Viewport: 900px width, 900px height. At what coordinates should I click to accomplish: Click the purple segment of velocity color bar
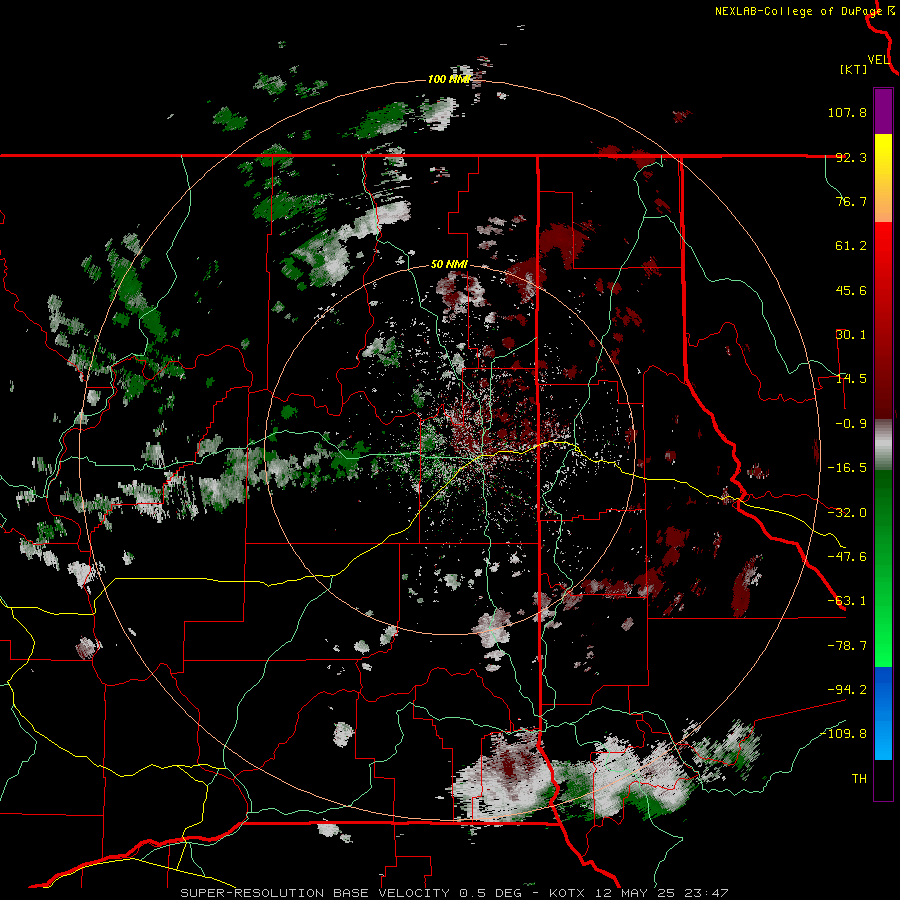tap(883, 111)
